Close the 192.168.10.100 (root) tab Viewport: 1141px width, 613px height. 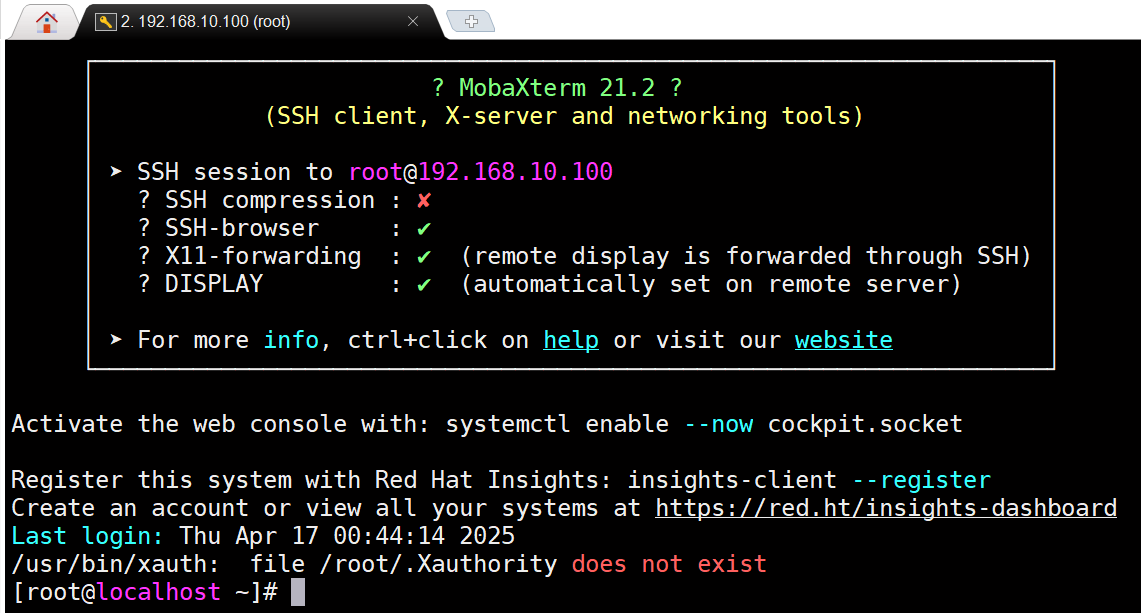coord(413,21)
